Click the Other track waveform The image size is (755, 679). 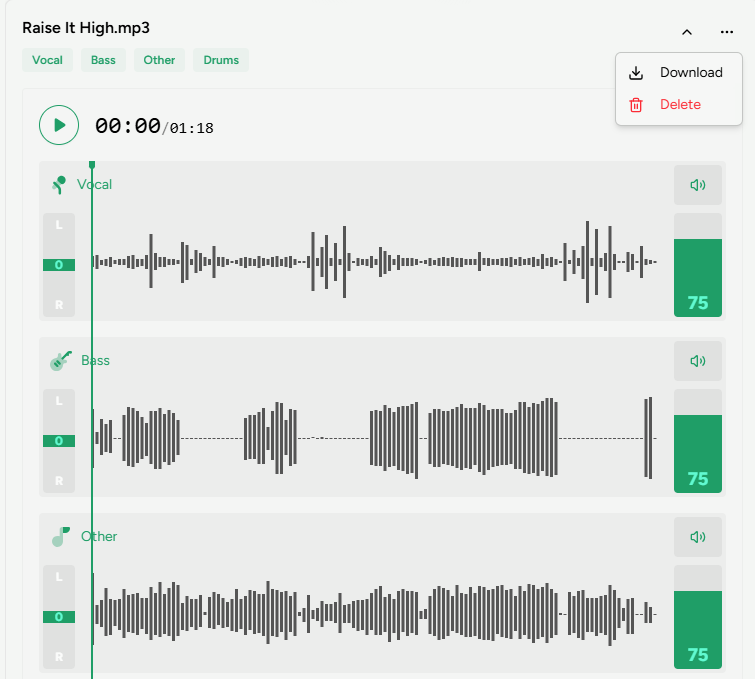tap(375, 613)
